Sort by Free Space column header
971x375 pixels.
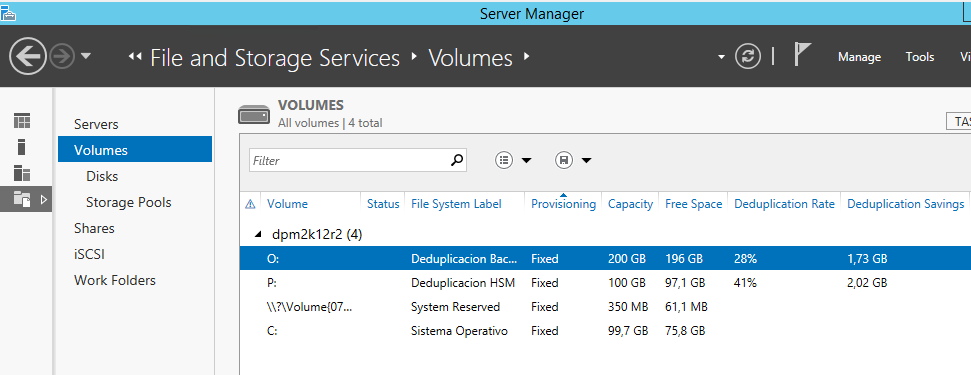coord(694,204)
